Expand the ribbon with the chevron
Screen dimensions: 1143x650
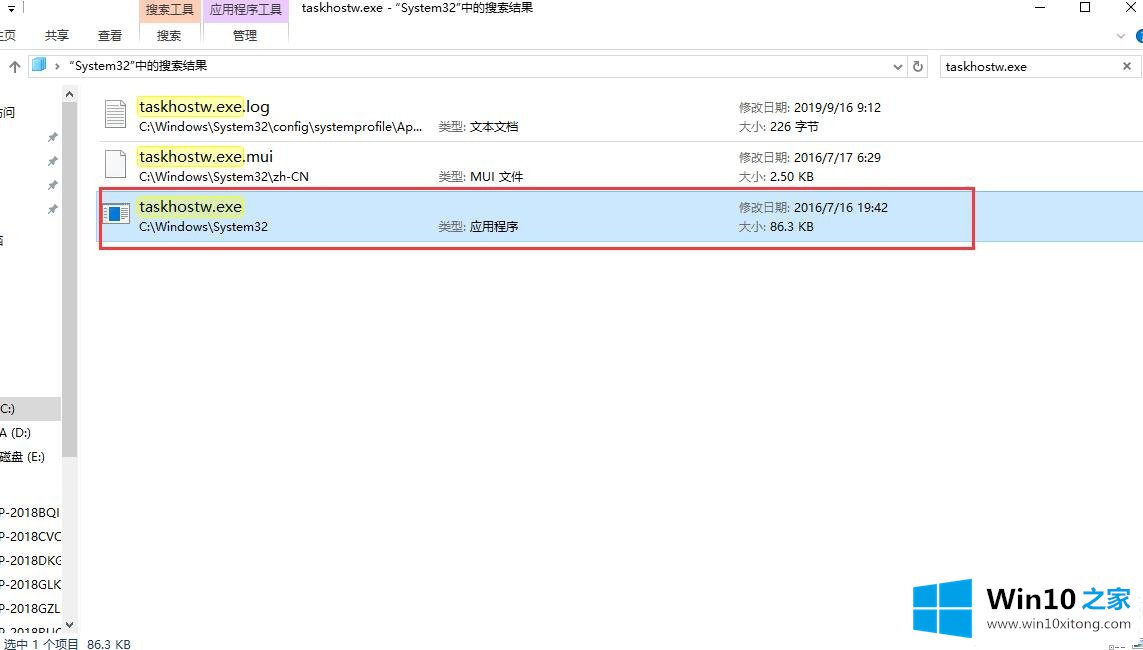click(1121, 36)
